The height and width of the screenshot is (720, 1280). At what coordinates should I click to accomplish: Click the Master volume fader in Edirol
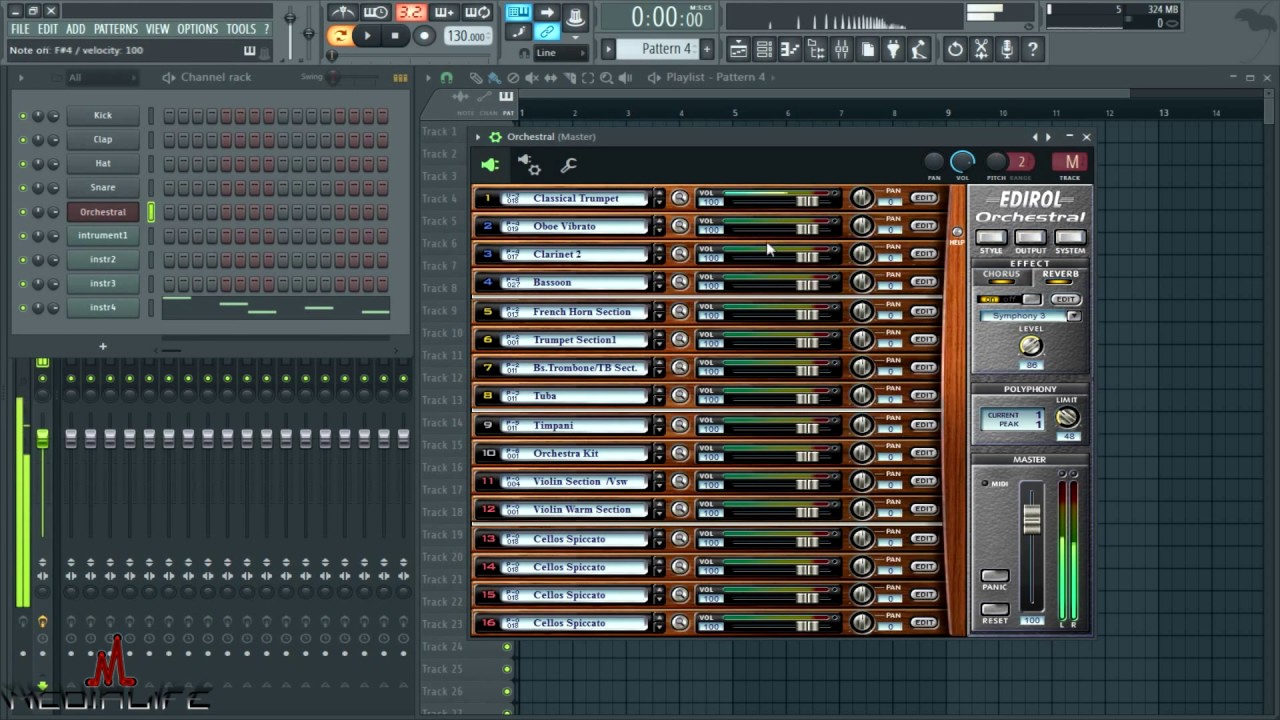(1031, 518)
